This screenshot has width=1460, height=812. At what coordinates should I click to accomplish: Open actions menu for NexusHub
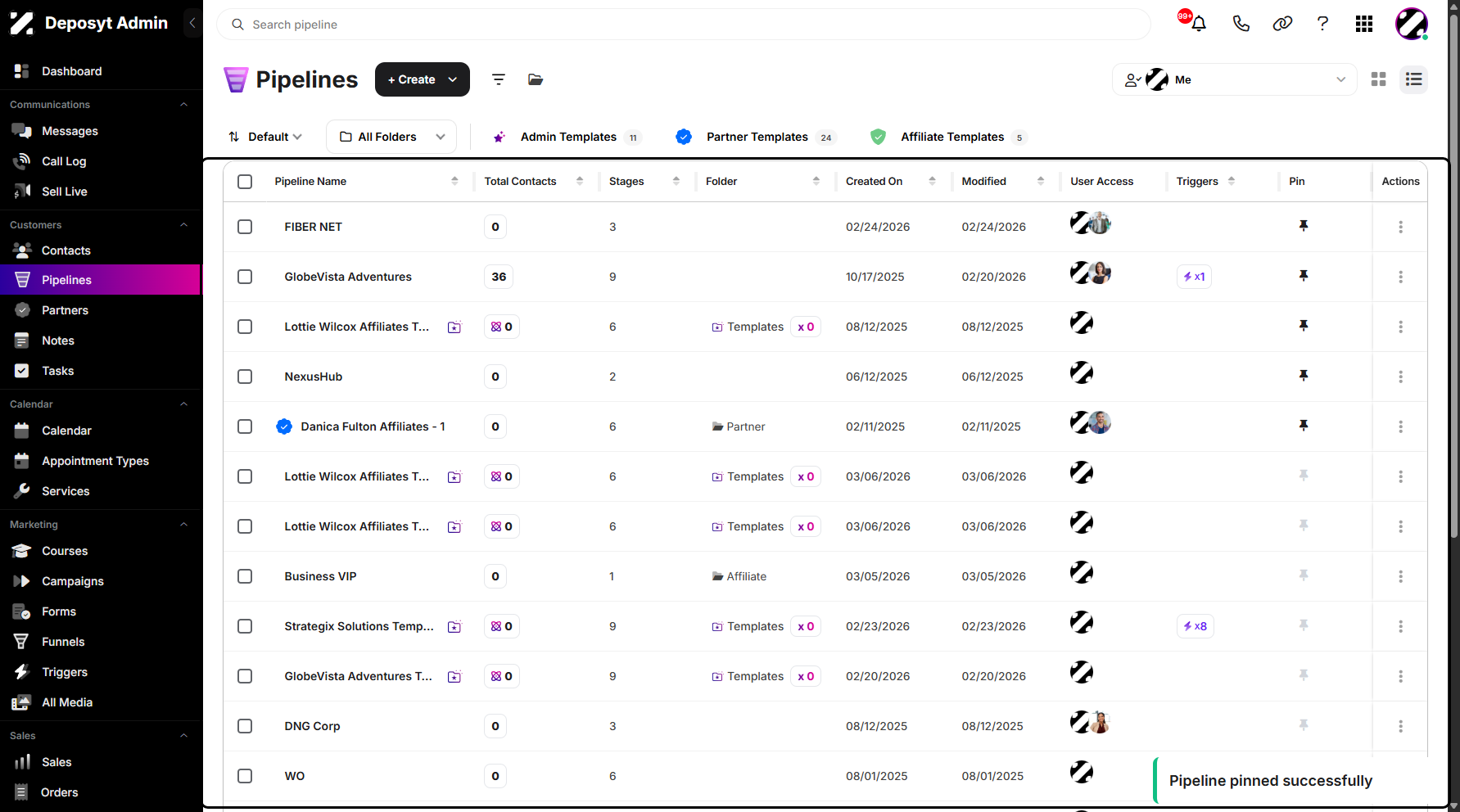tap(1400, 377)
